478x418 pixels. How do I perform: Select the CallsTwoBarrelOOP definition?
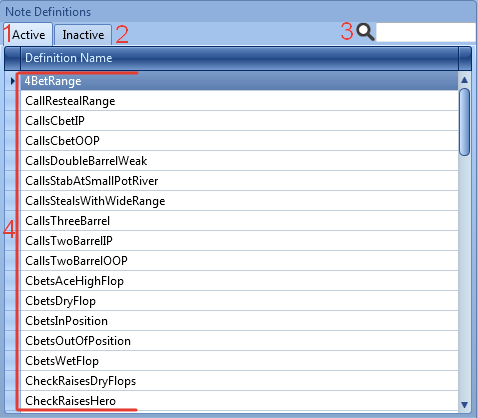coord(239,261)
